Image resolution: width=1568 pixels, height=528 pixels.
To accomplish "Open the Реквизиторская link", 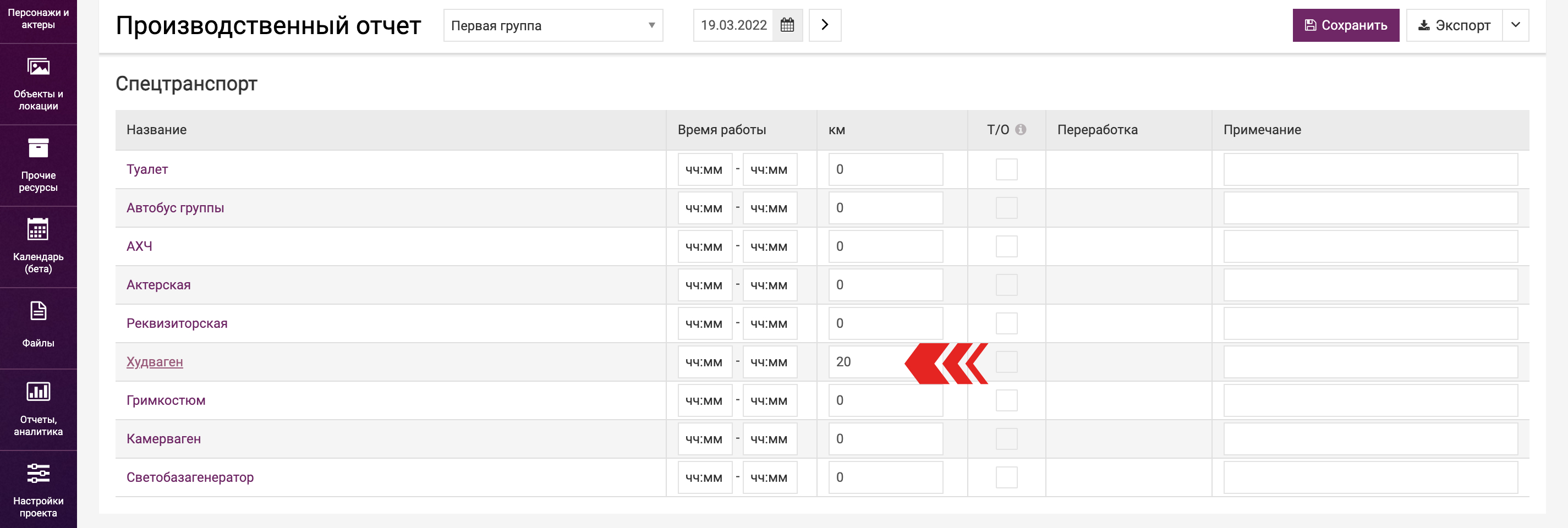I will 177,323.
